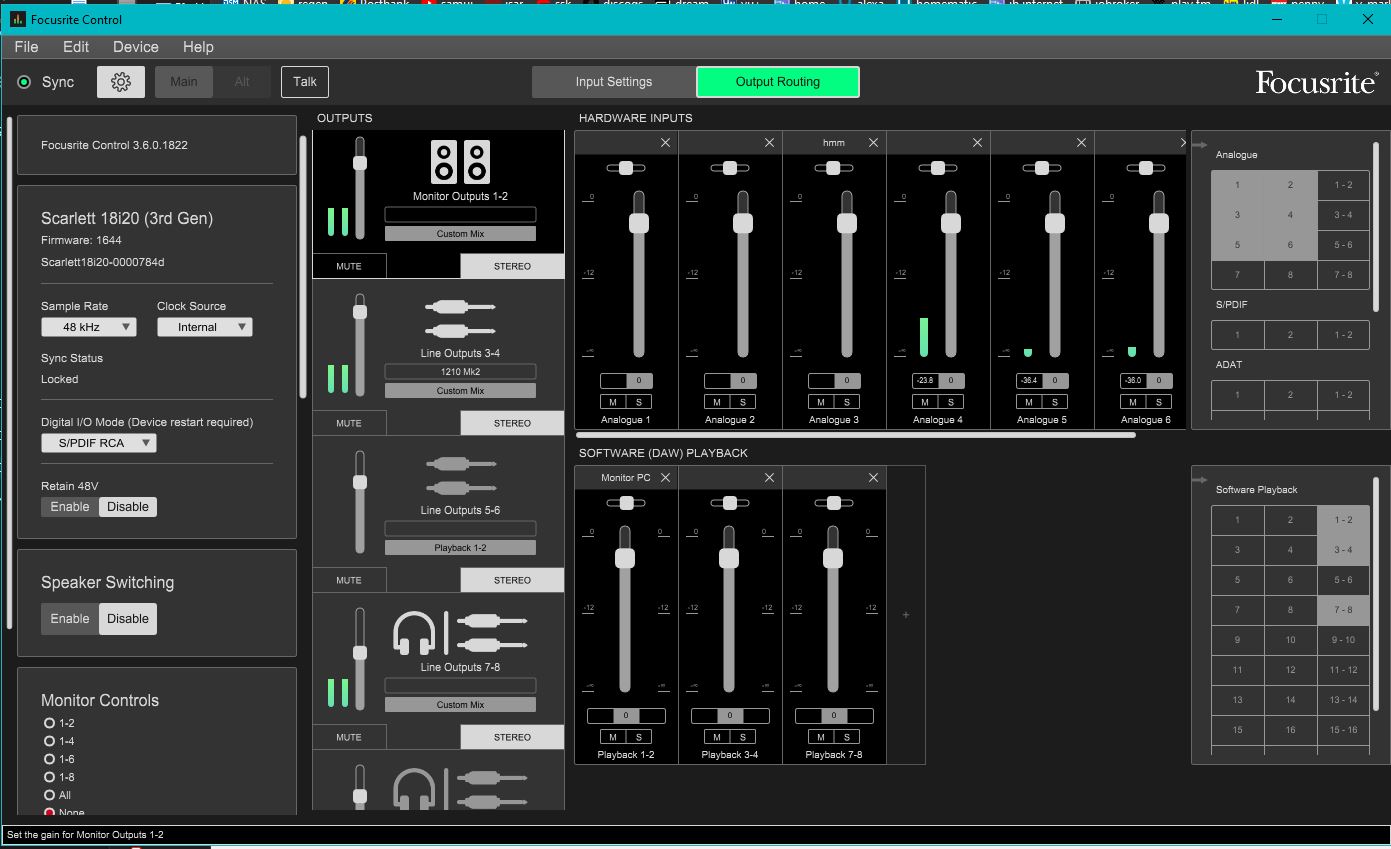Remove the hmm Analogue 3 channel
This screenshot has height=849, width=1391.
pos(874,143)
